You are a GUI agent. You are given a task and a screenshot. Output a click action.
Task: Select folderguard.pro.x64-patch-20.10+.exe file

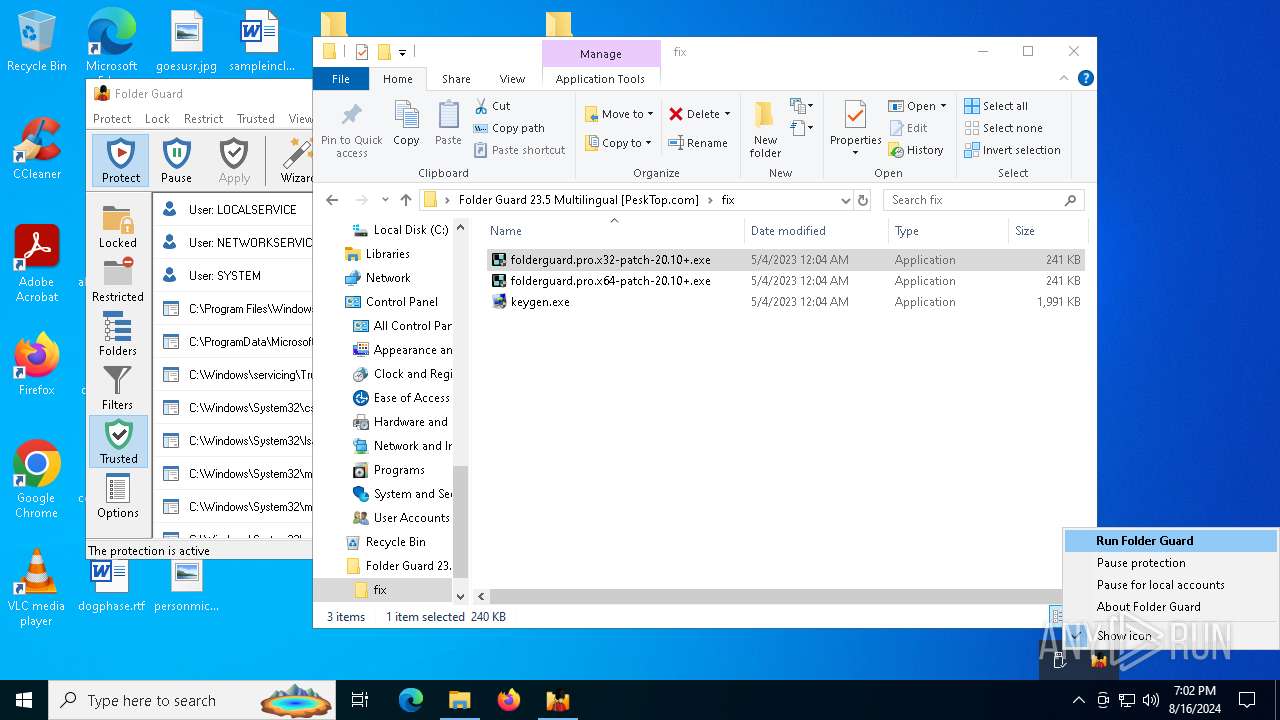[785, 281]
